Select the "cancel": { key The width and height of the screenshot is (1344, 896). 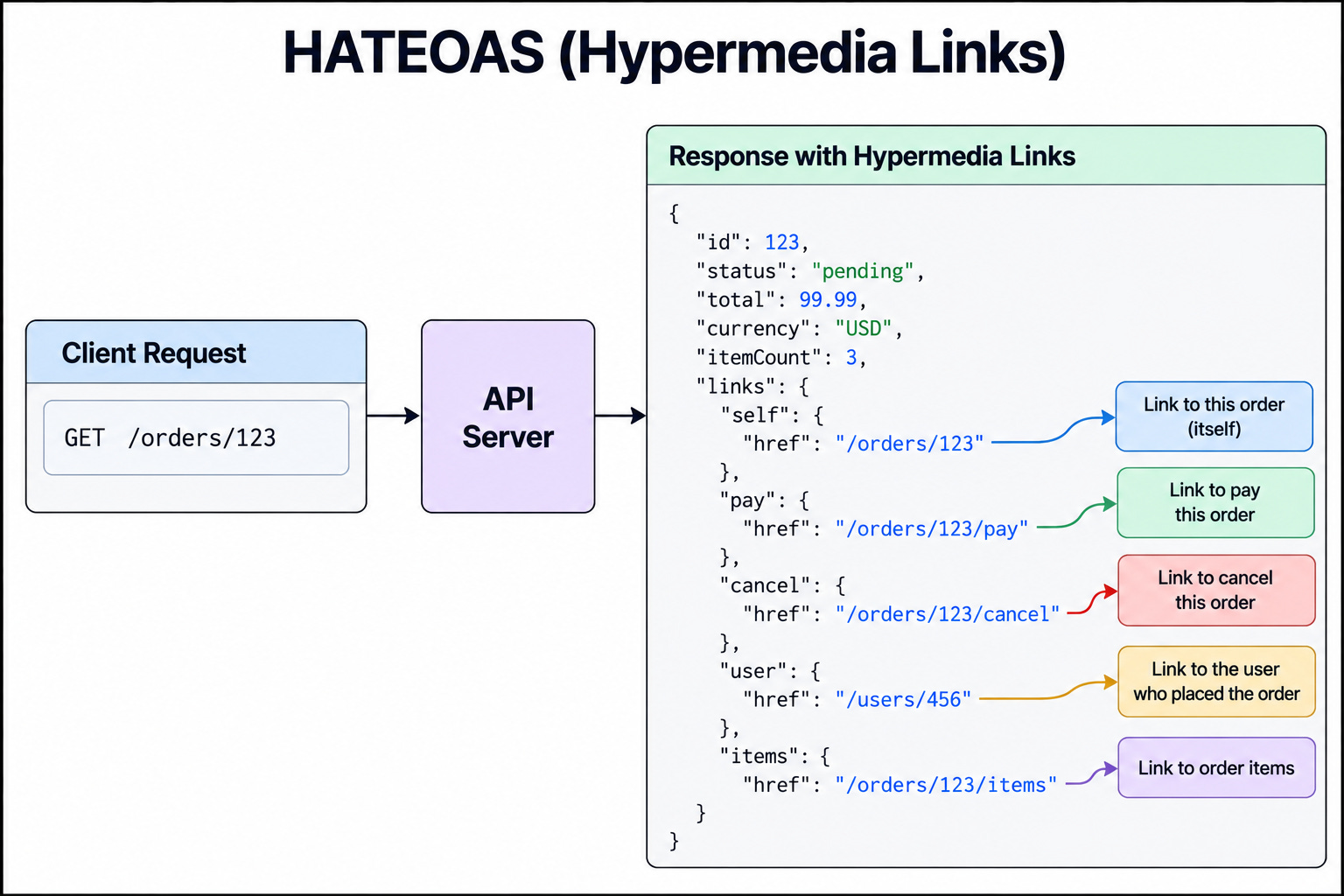point(782,585)
